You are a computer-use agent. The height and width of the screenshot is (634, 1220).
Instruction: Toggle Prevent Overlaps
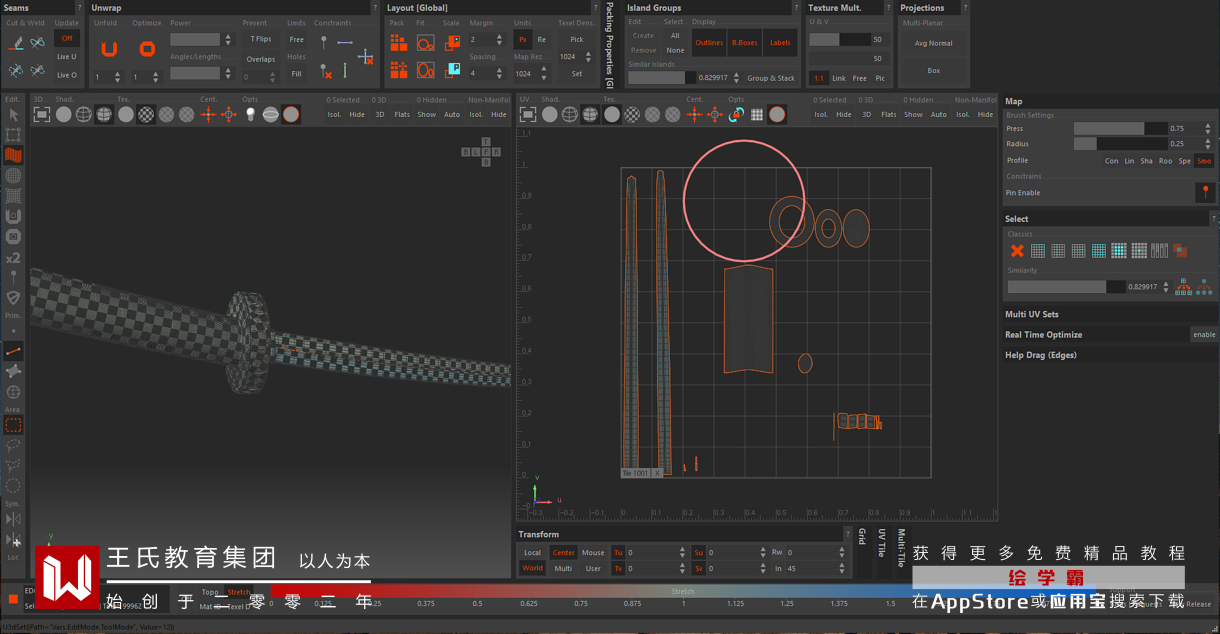[260, 59]
